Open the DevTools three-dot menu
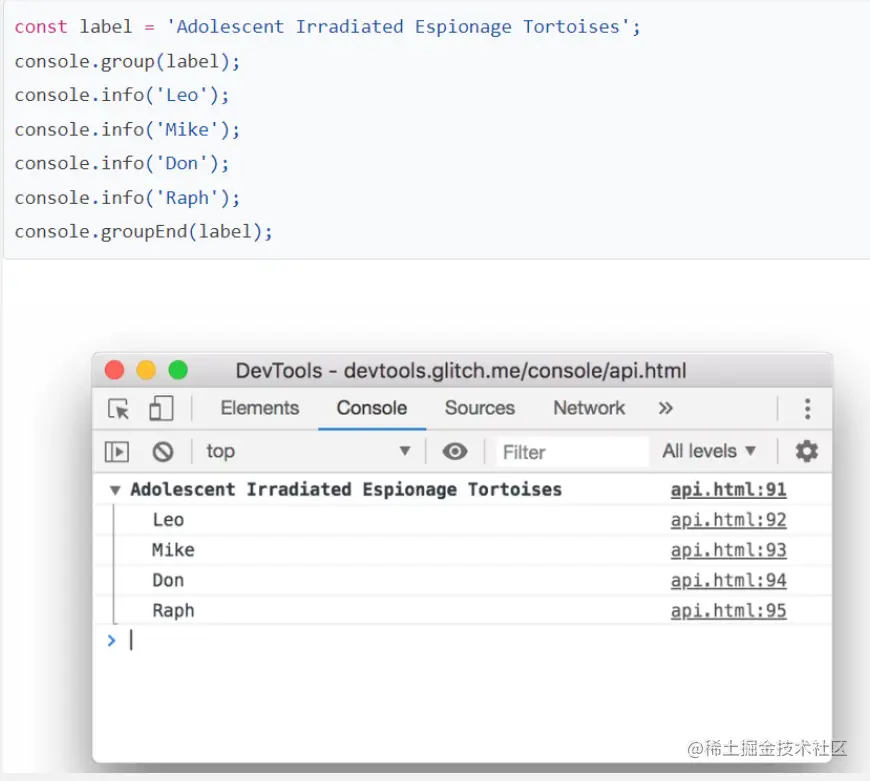Screen dimensions: 870x781 pyautogui.click(x=807, y=409)
